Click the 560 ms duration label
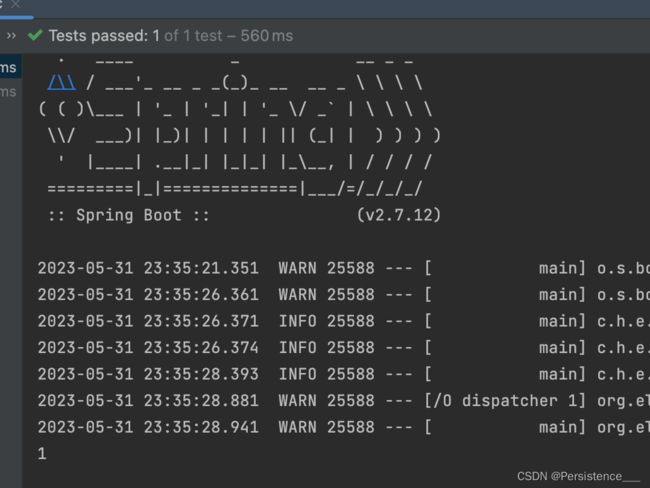This screenshot has width=650, height=488. 267,36
